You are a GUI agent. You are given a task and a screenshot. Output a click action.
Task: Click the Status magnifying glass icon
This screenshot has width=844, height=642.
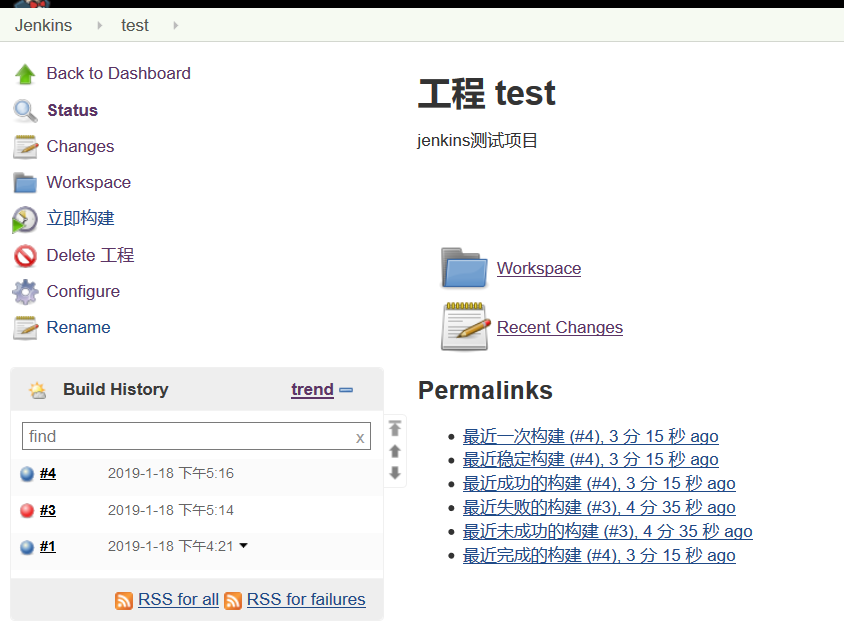[25, 111]
